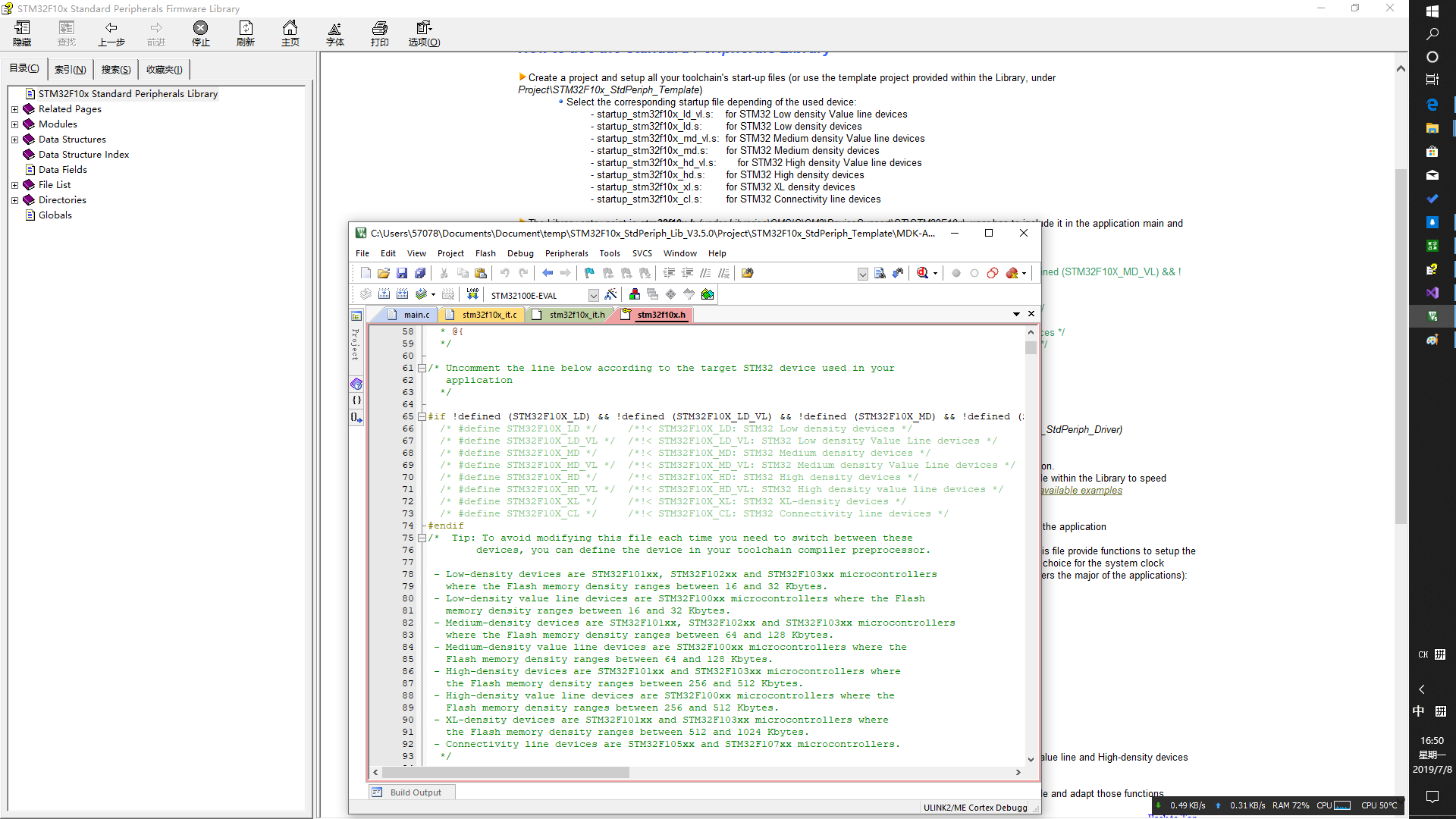Open the 搜索(S) search tab in help viewer
1456x819 pixels.
(x=116, y=69)
